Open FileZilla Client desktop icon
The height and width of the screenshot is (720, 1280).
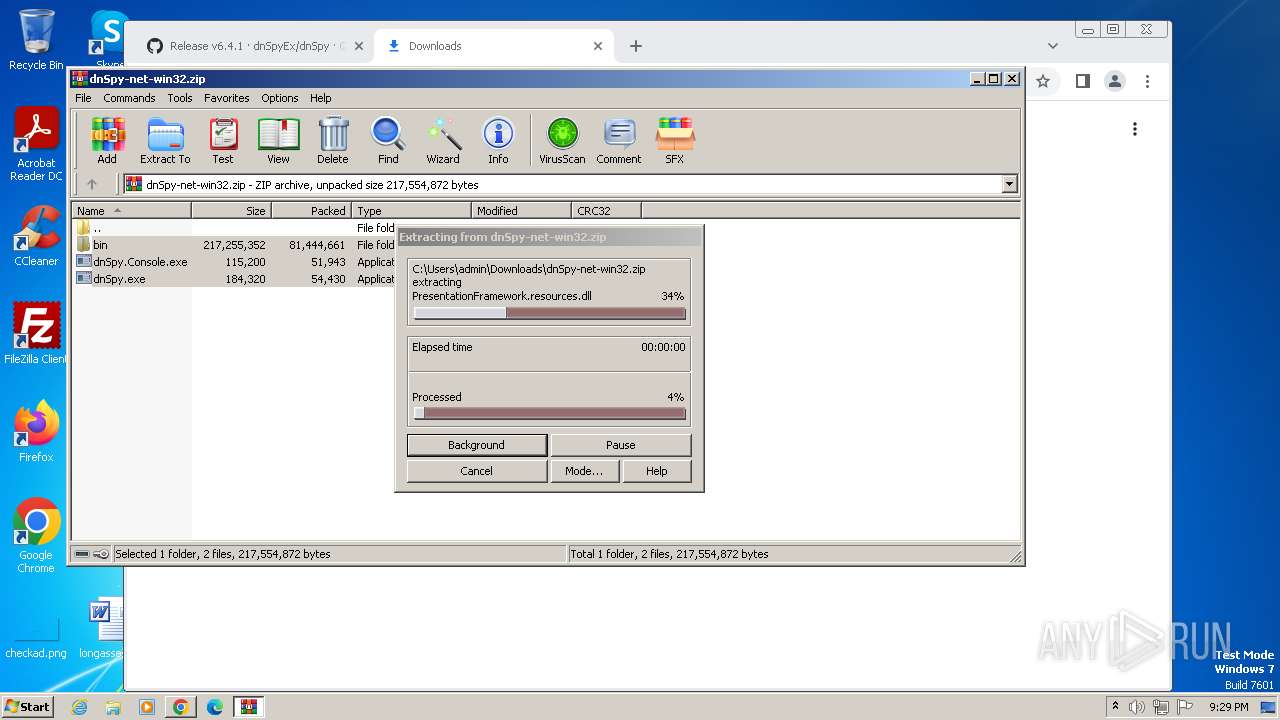tap(36, 333)
